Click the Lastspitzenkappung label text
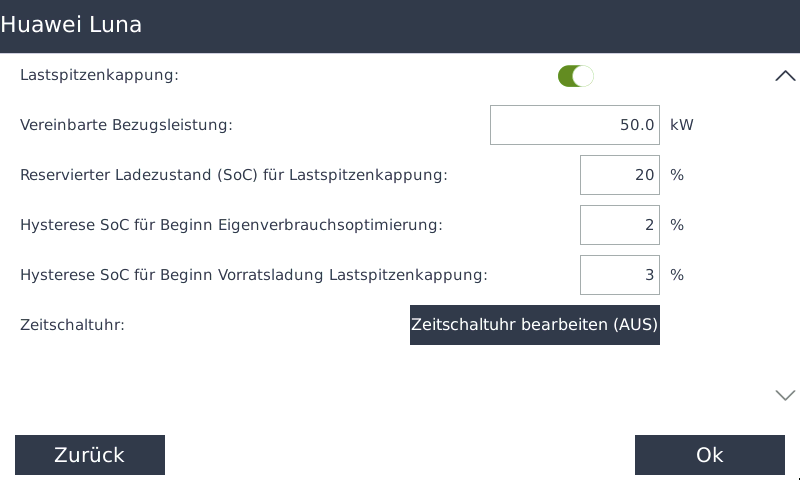The image size is (800, 480). pos(99,75)
